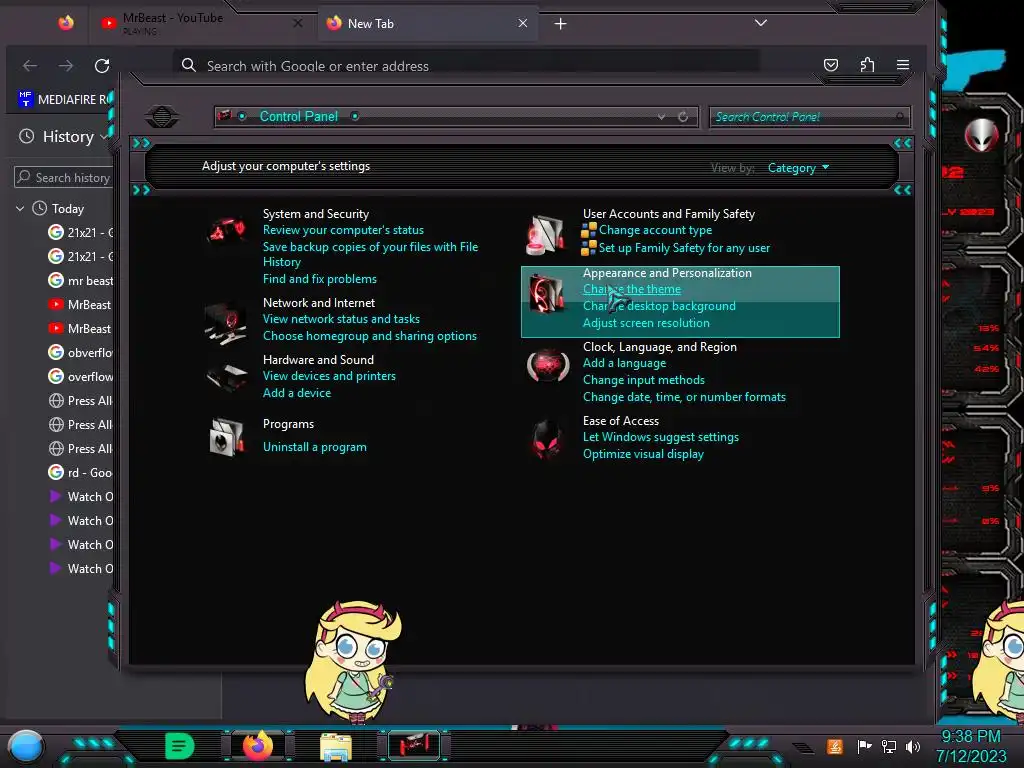The width and height of the screenshot is (1024, 768).
Task: Click Change date, time, or number formats
Action: pos(684,396)
